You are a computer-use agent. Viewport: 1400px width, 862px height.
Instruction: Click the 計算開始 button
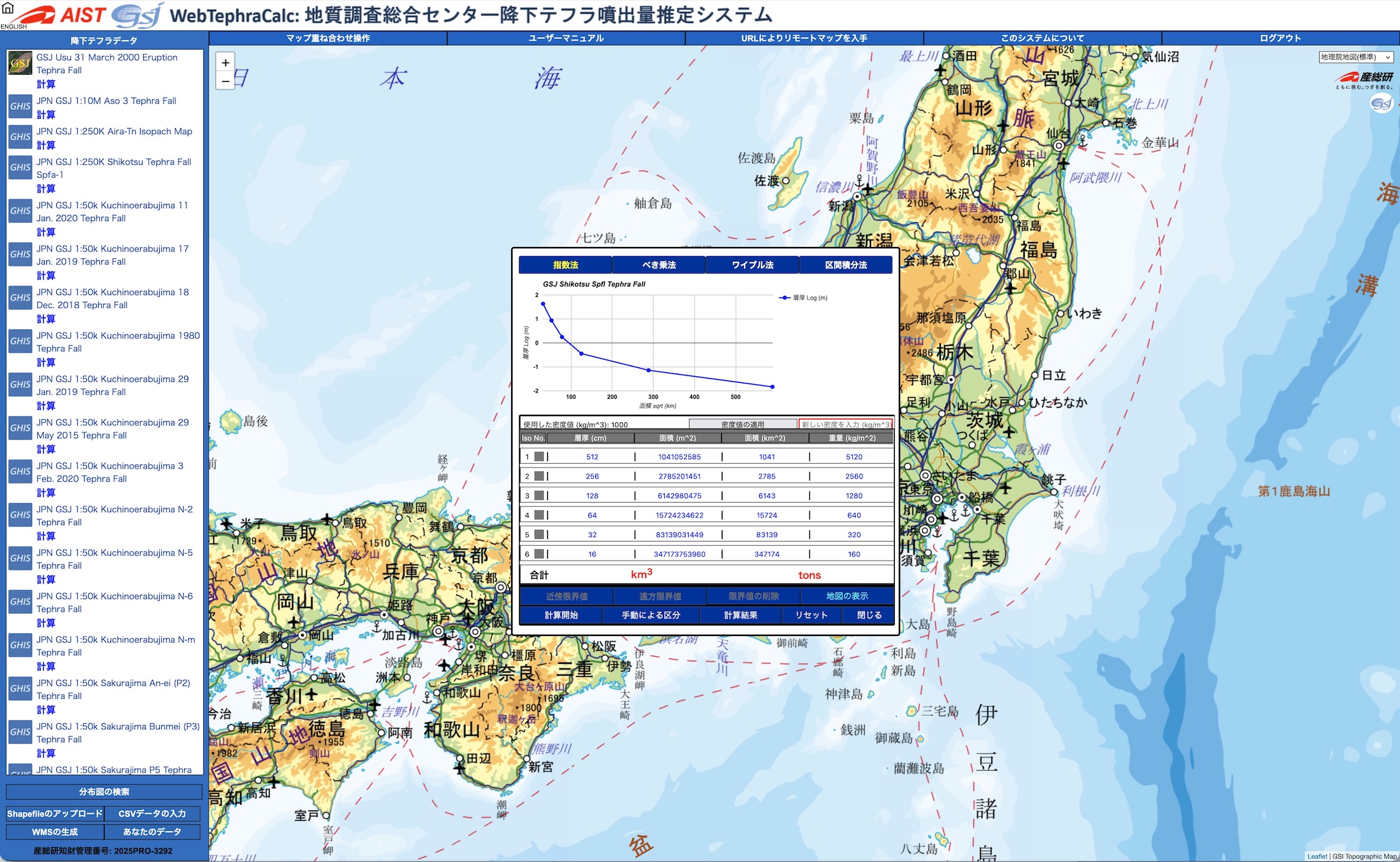click(x=561, y=615)
